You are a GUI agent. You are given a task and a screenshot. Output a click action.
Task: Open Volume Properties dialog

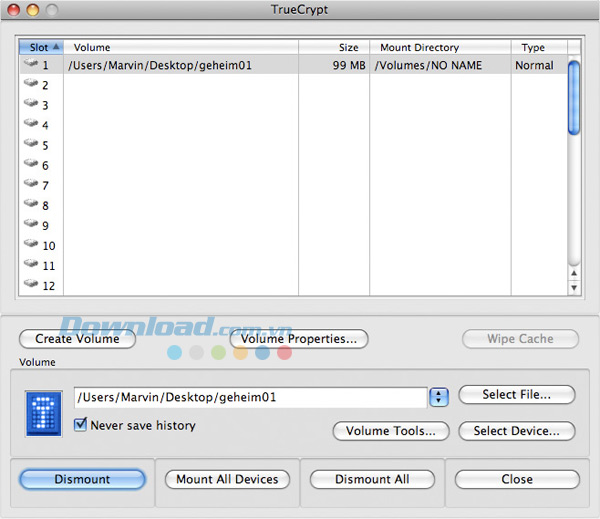click(299, 339)
